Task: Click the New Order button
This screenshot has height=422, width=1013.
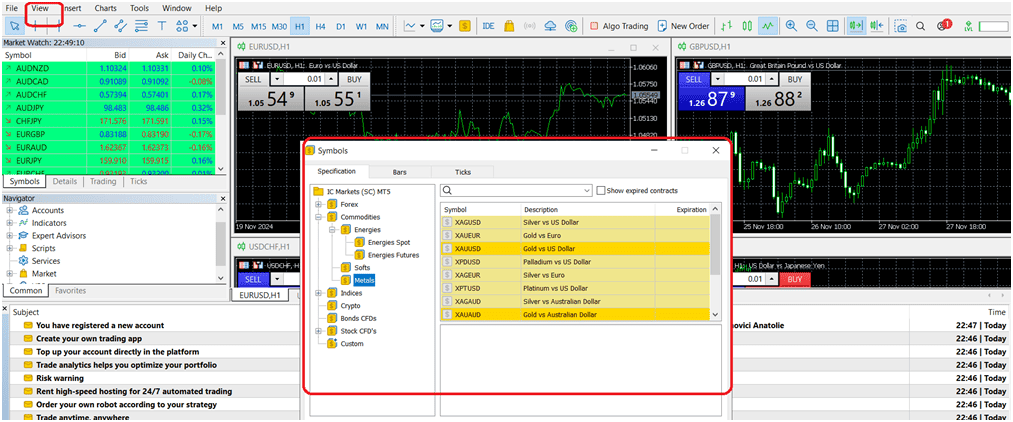Action: pyautogui.click(x=683, y=26)
